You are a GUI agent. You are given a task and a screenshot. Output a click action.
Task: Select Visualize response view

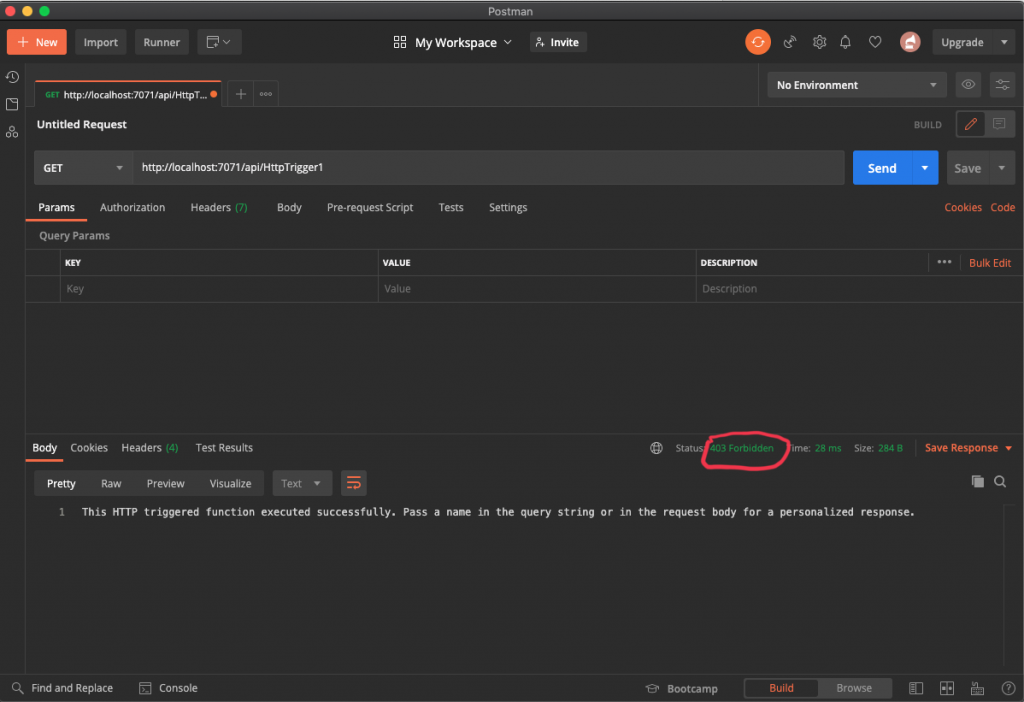(230, 483)
